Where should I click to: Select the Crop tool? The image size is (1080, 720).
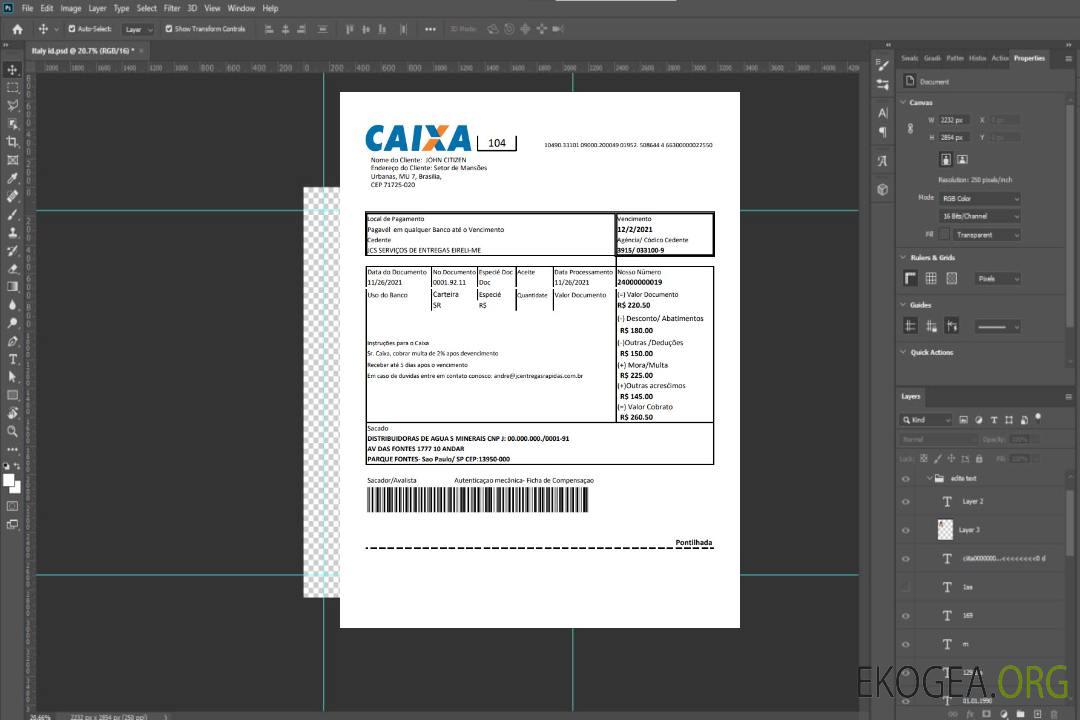click(12, 142)
